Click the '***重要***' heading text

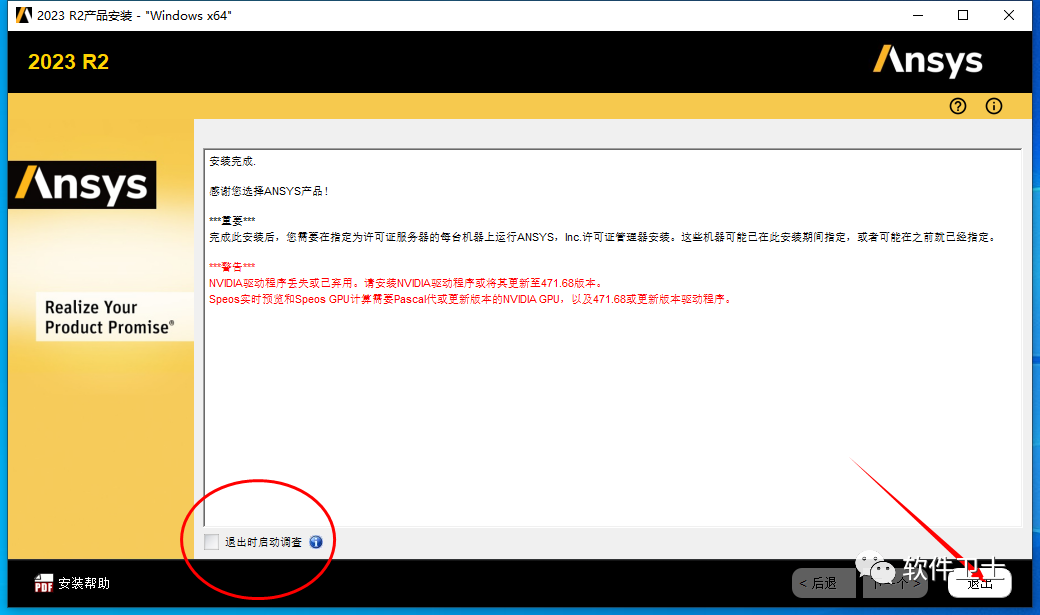point(232,220)
